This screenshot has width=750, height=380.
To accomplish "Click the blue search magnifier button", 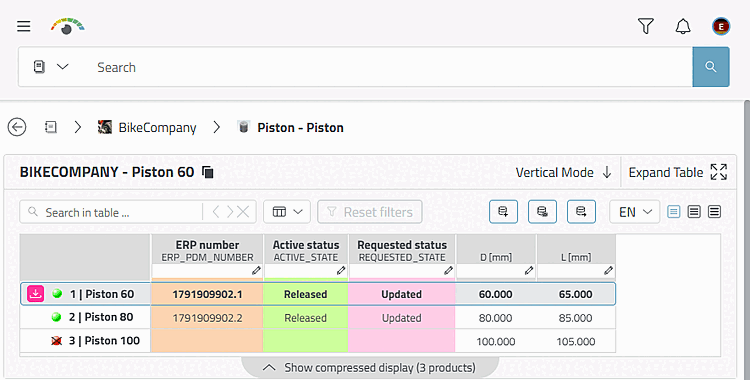I will point(711,67).
